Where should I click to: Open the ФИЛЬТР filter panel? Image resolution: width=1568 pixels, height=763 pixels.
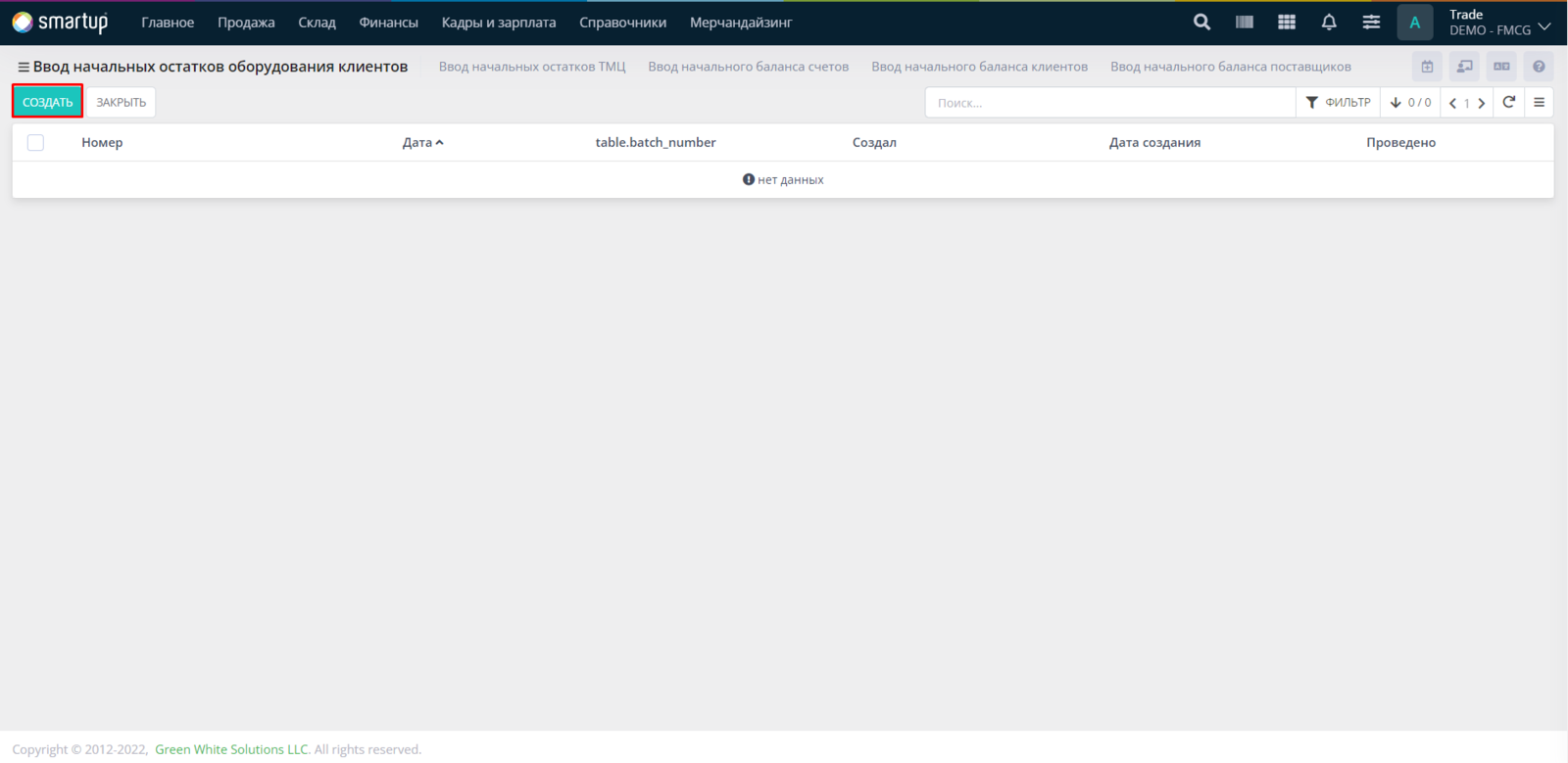point(1339,102)
